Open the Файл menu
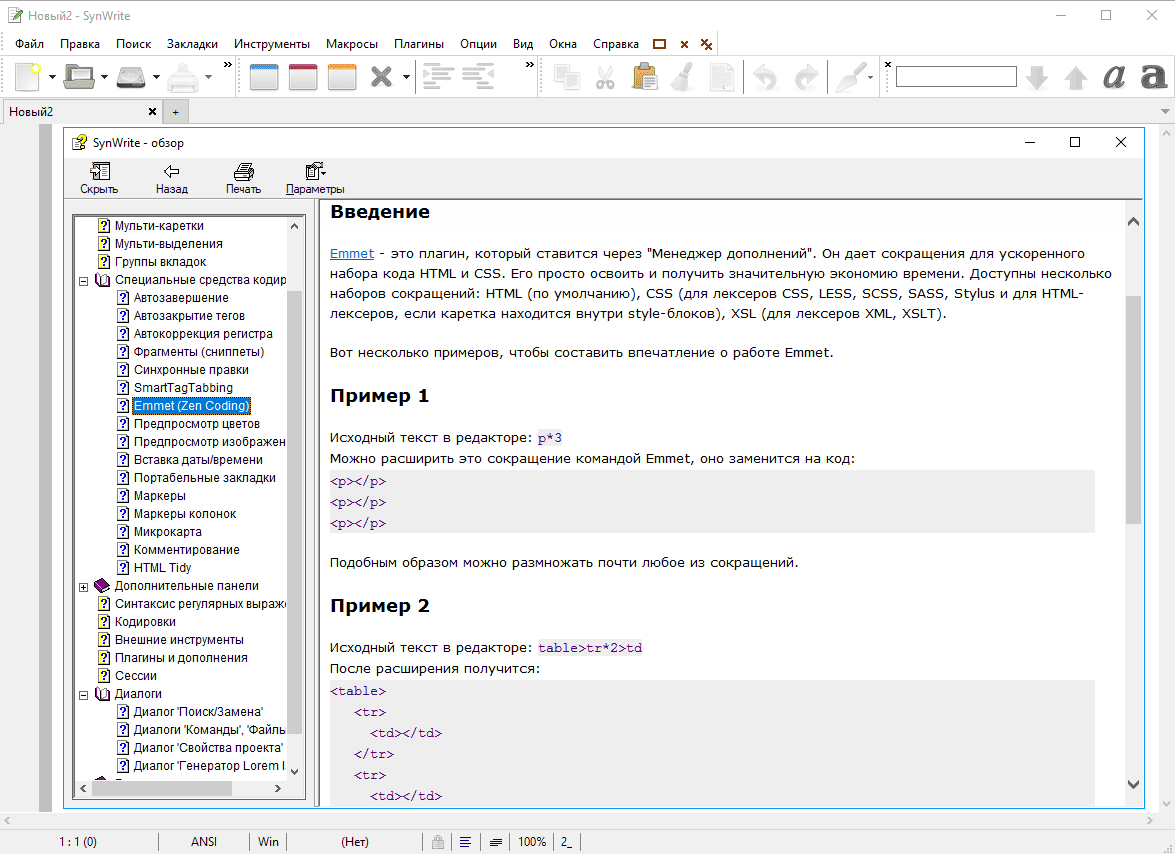1175x854 pixels. [29, 44]
